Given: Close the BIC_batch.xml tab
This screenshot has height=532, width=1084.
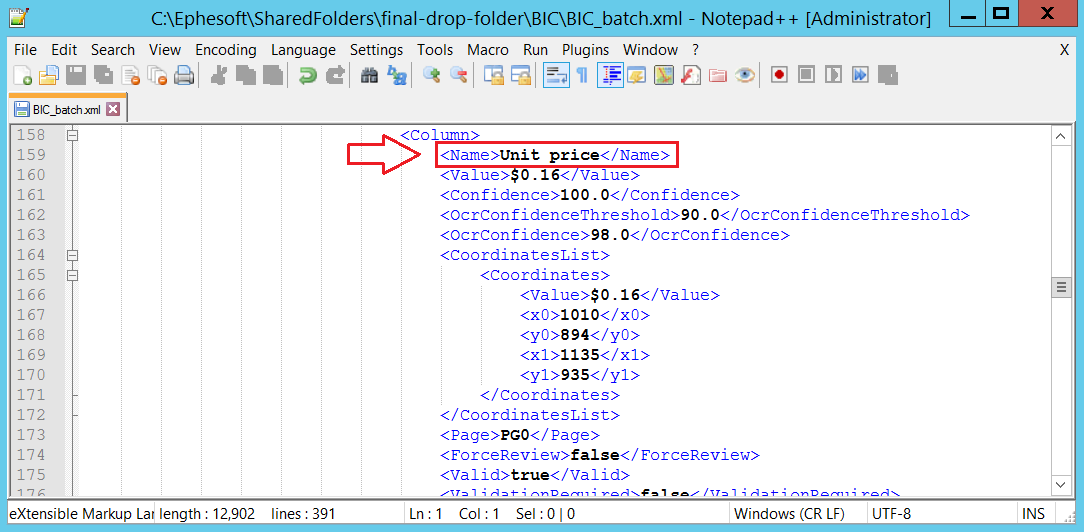Looking at the screenshot, I should [113, 109].
